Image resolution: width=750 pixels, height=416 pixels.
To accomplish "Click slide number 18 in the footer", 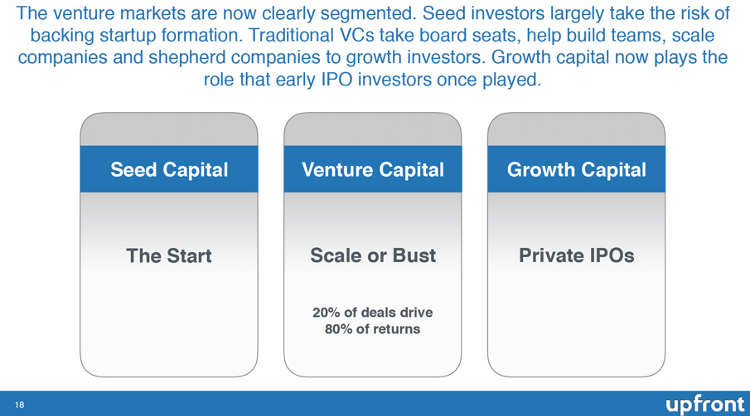I will pos(20,405).
